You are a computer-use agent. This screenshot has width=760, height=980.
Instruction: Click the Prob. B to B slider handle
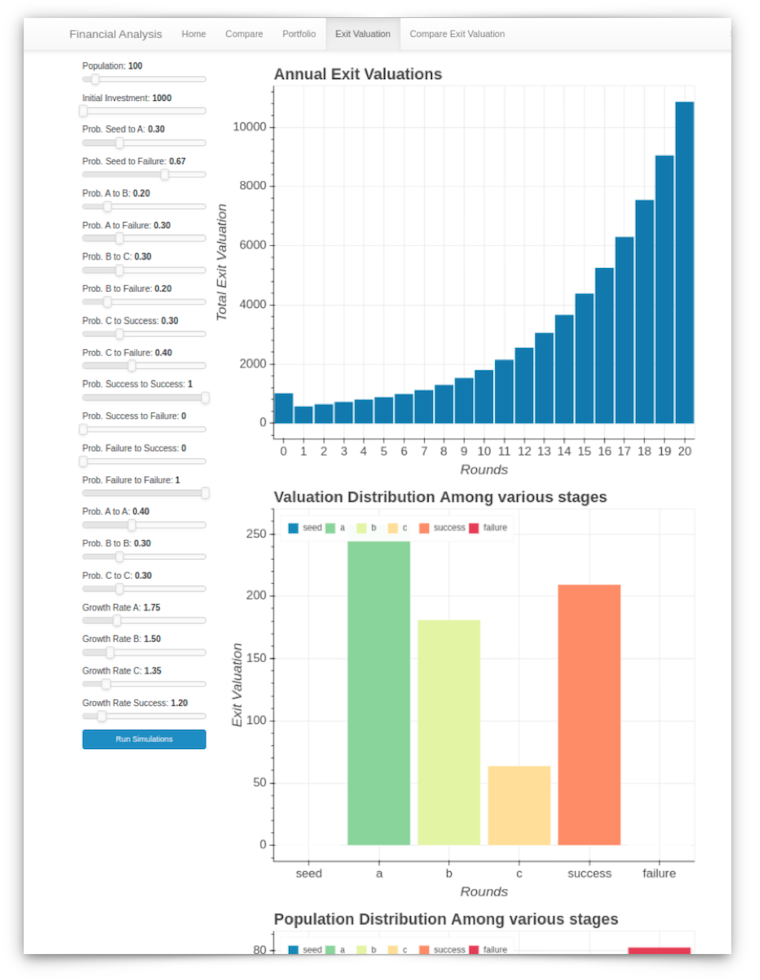pyautogui.click(x=119, y=557)
